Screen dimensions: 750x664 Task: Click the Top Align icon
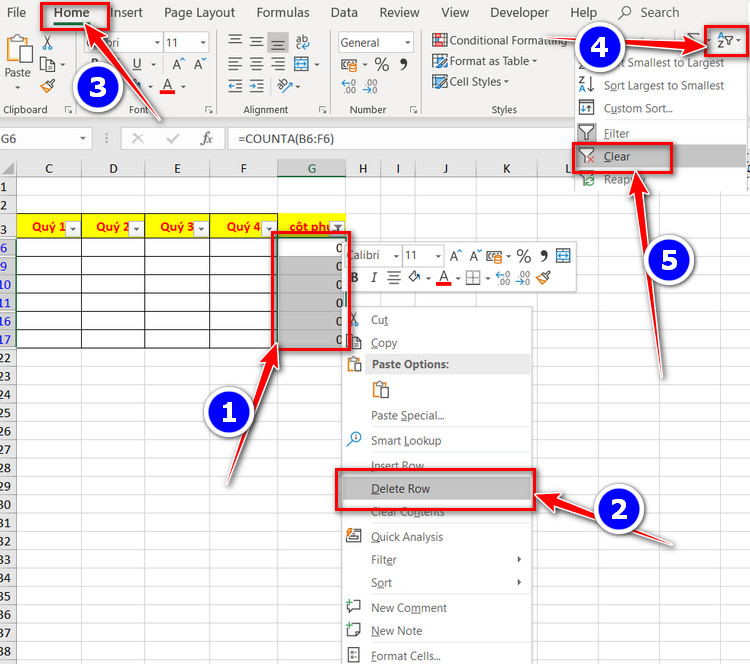[235, 39]
